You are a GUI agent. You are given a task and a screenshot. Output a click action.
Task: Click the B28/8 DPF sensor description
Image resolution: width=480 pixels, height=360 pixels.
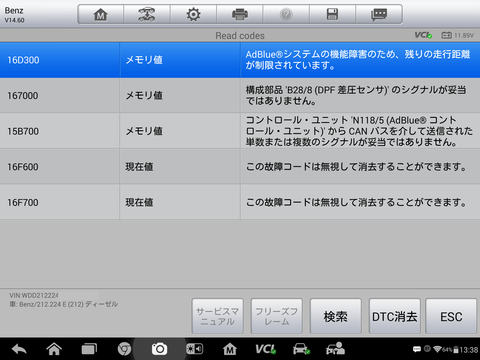point(356,95)
